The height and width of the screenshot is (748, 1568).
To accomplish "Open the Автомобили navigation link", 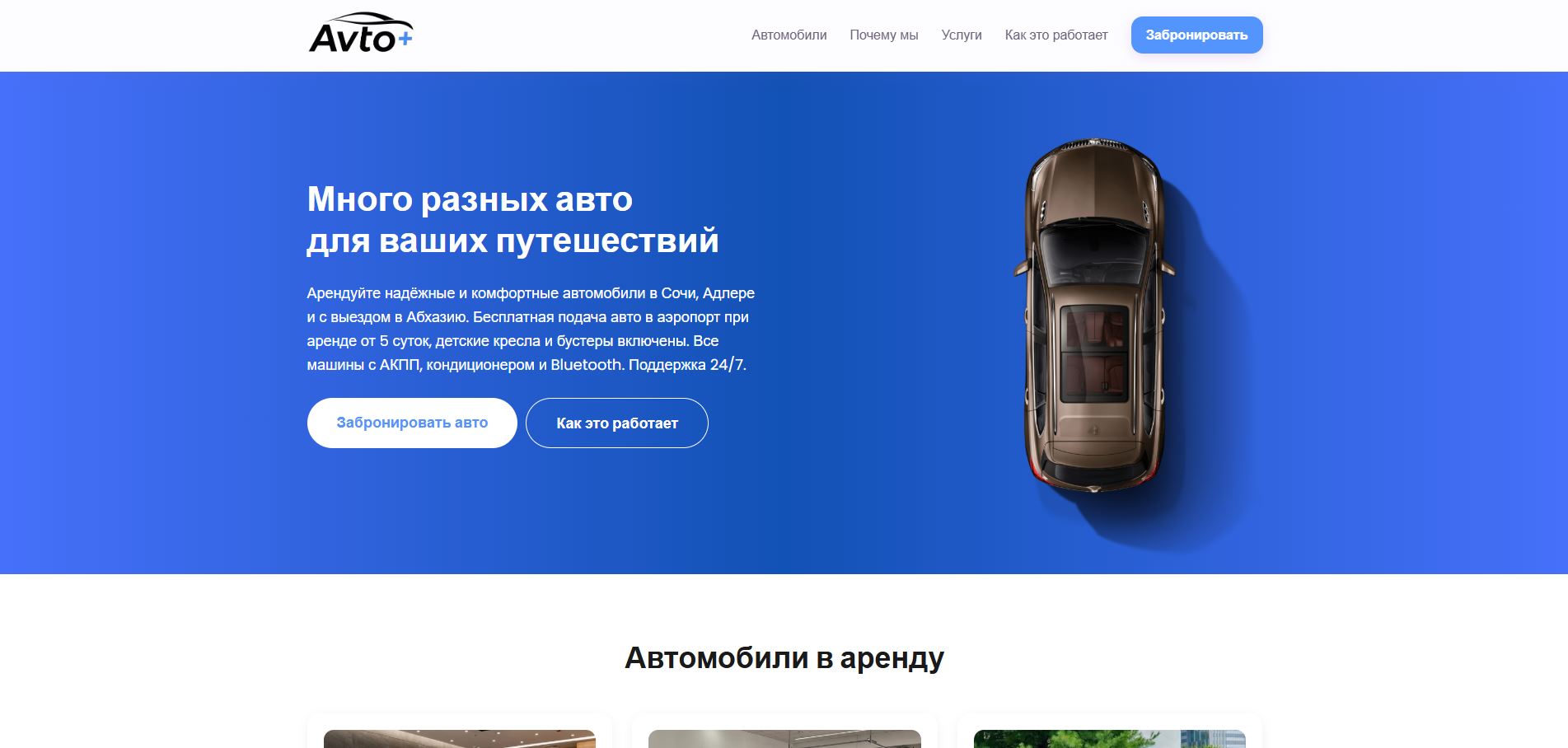I will click(789, 35).
